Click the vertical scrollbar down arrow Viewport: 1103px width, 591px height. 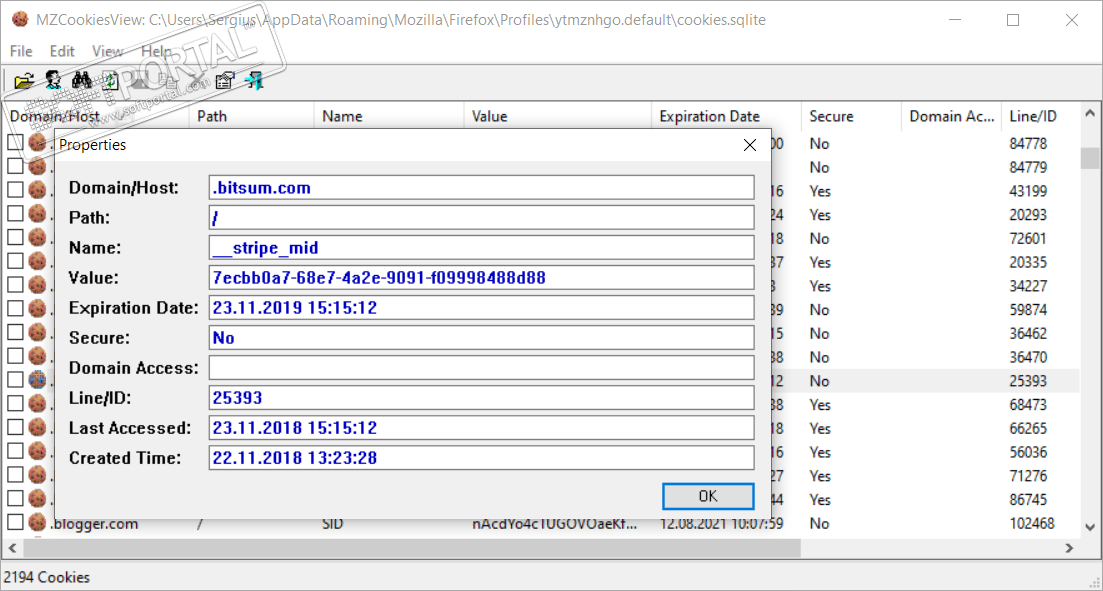[x=1090, y=527]
